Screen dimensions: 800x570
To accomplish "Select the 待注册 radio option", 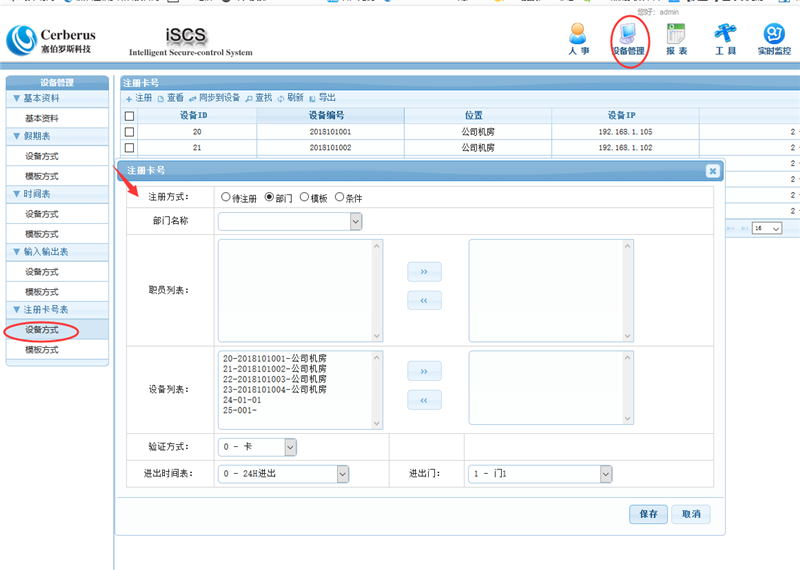I will click(226, 198).
